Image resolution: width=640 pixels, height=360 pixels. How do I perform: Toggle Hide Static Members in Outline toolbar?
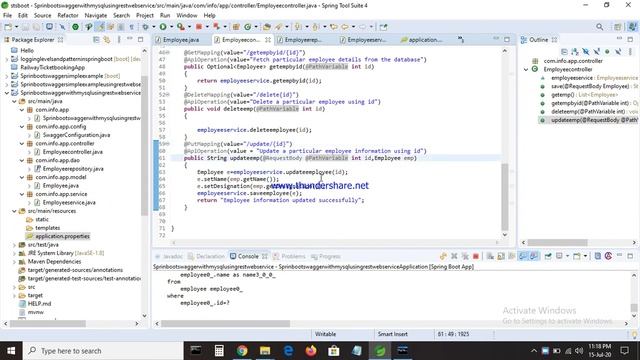[x=596, y=52]
